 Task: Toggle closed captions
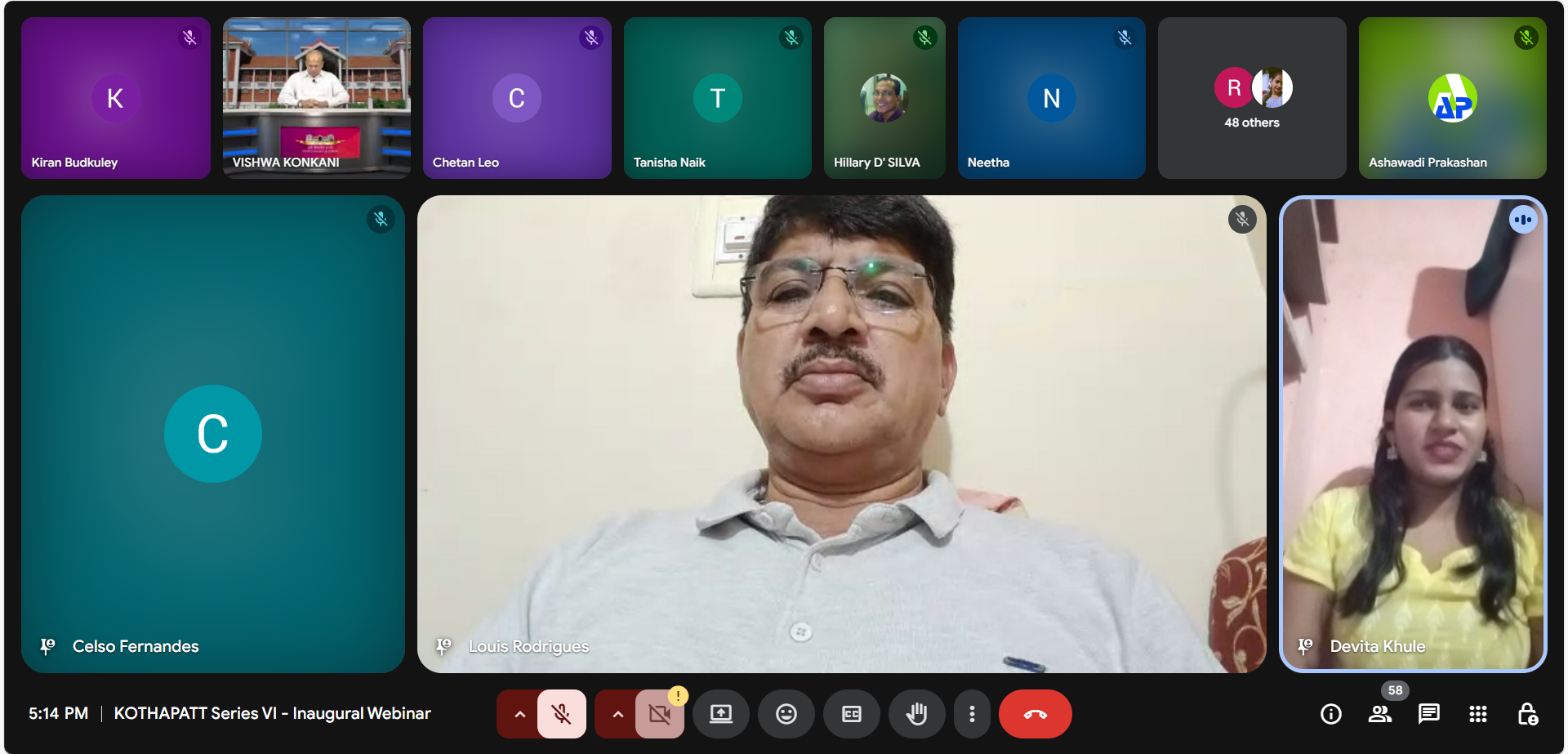[x=851, y=714]
